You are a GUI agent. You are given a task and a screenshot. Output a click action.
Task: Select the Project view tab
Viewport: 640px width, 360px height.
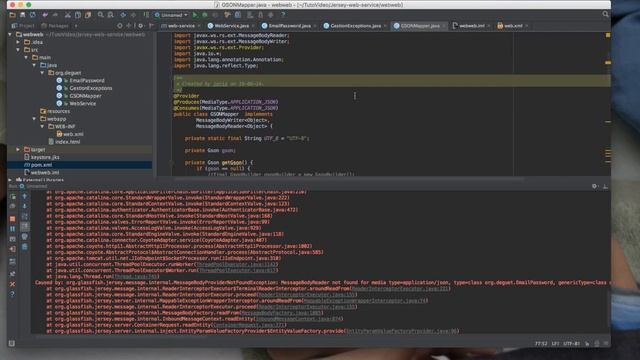[23, 26]
